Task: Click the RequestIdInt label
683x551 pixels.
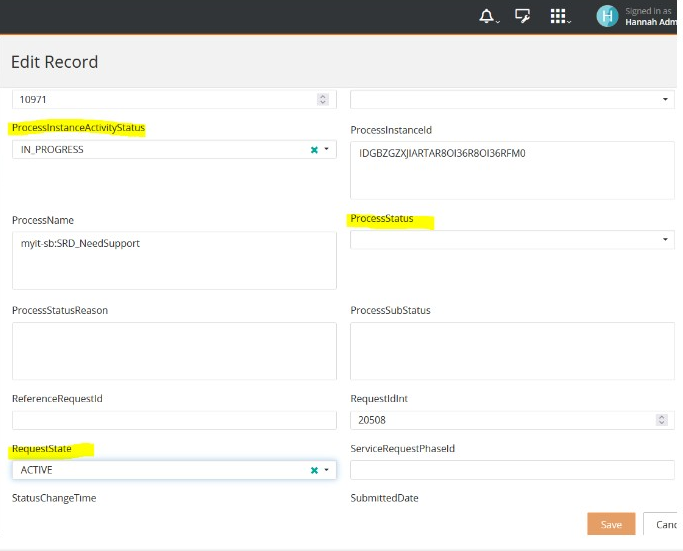Action: 379,399
